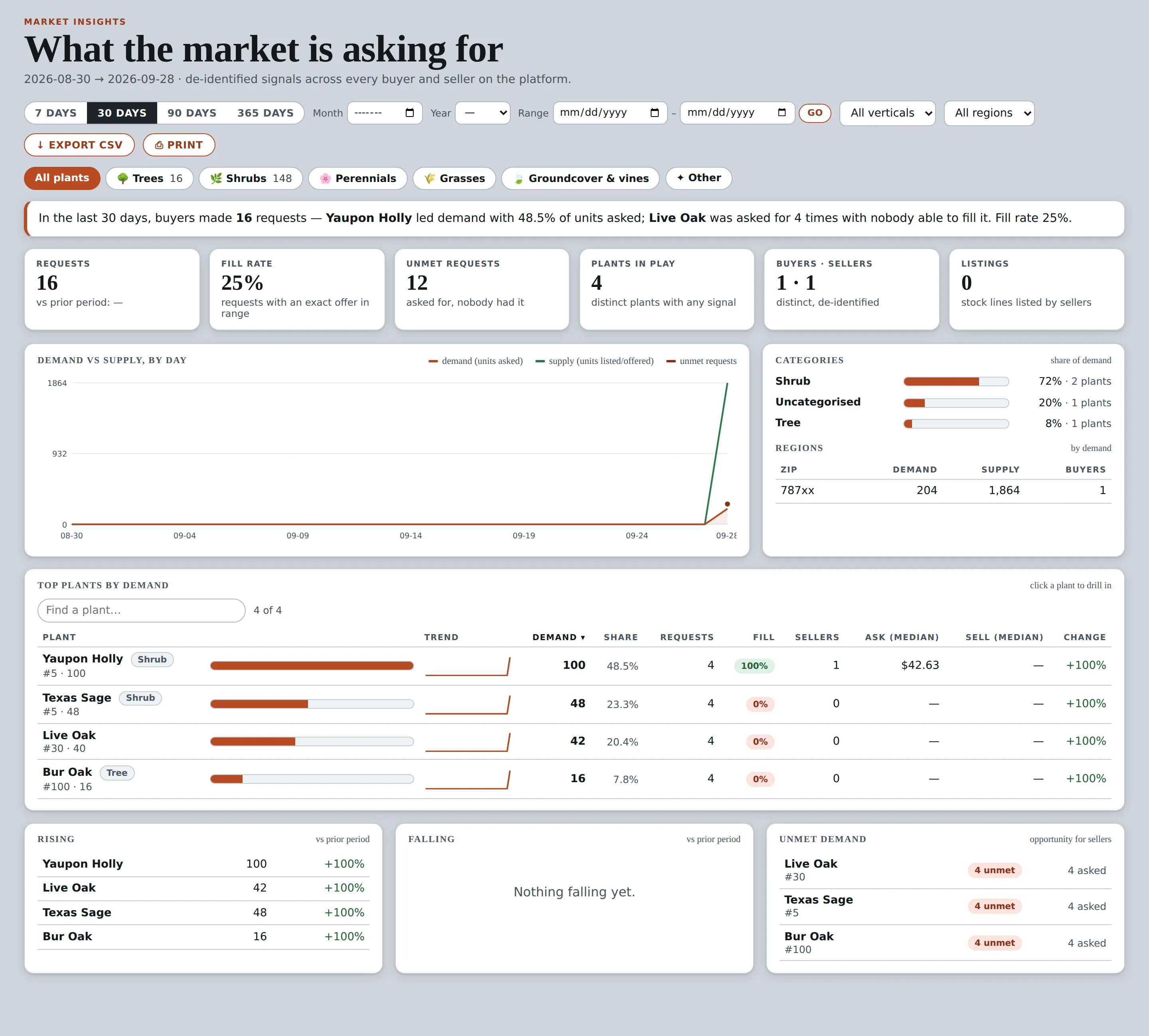Switch to 365 DAYS period
Screen dimensions: 1149x1036
265,113
